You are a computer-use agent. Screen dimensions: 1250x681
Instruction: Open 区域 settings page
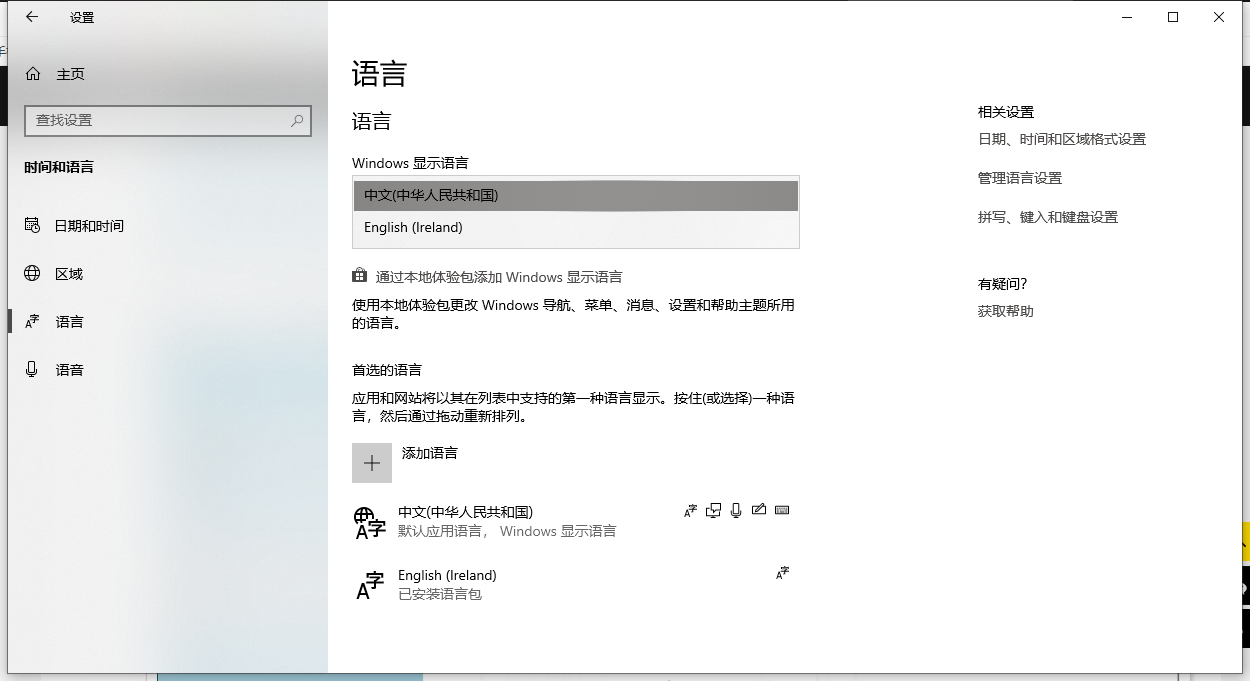pyautogui.click(x=168, y=274)
